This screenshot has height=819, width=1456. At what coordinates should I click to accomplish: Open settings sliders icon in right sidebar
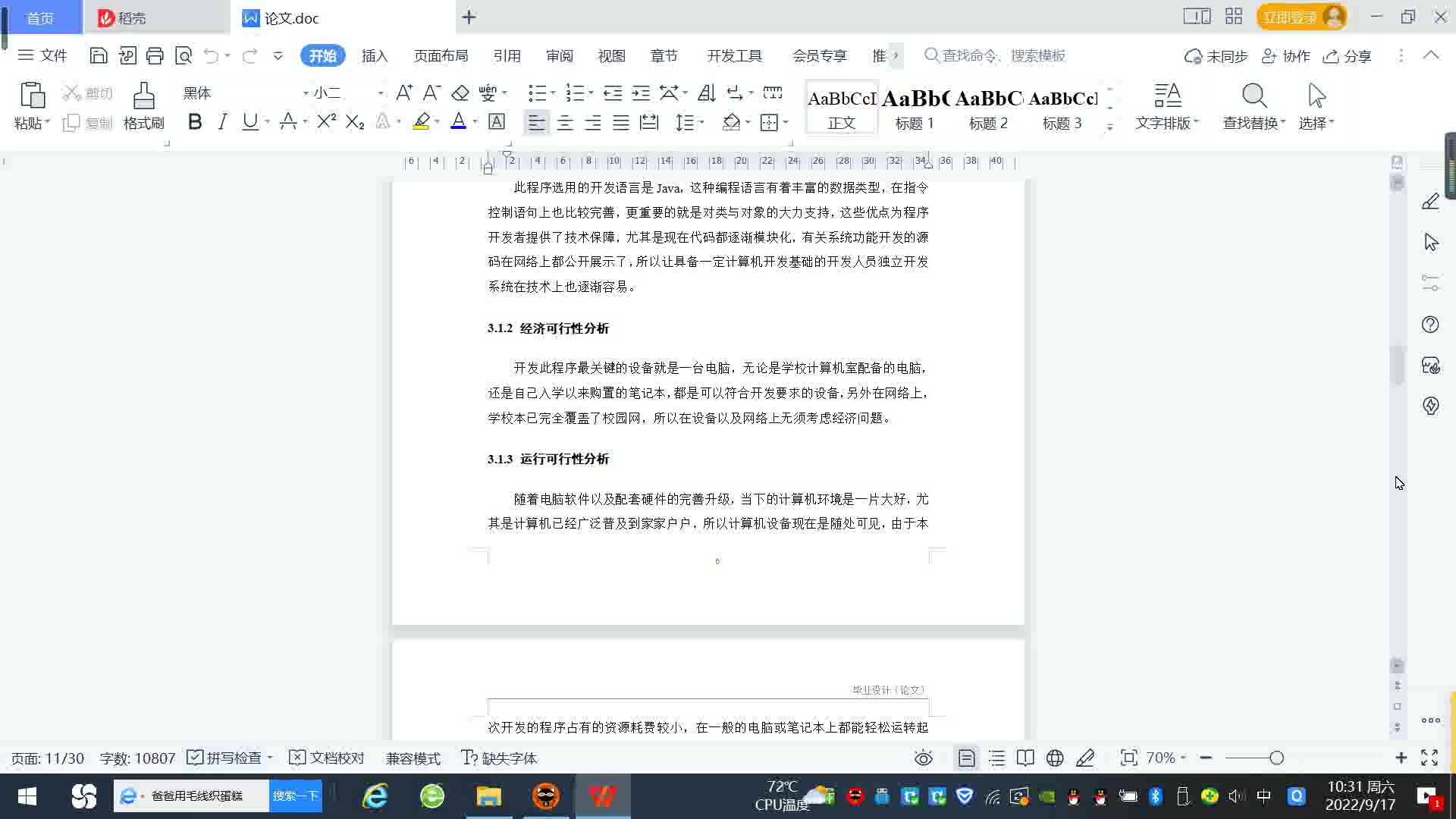[1430, 283]
